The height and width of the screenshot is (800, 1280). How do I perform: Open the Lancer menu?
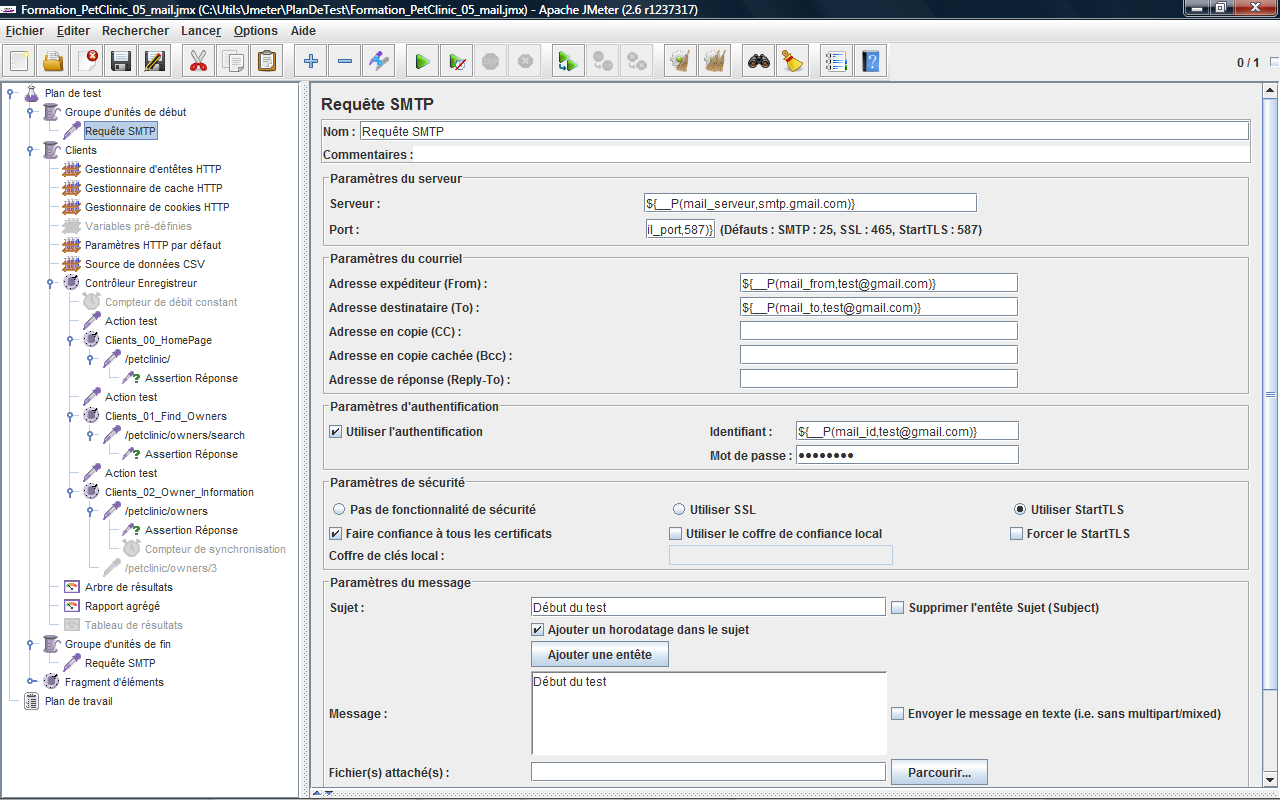[x=201, y=31]
